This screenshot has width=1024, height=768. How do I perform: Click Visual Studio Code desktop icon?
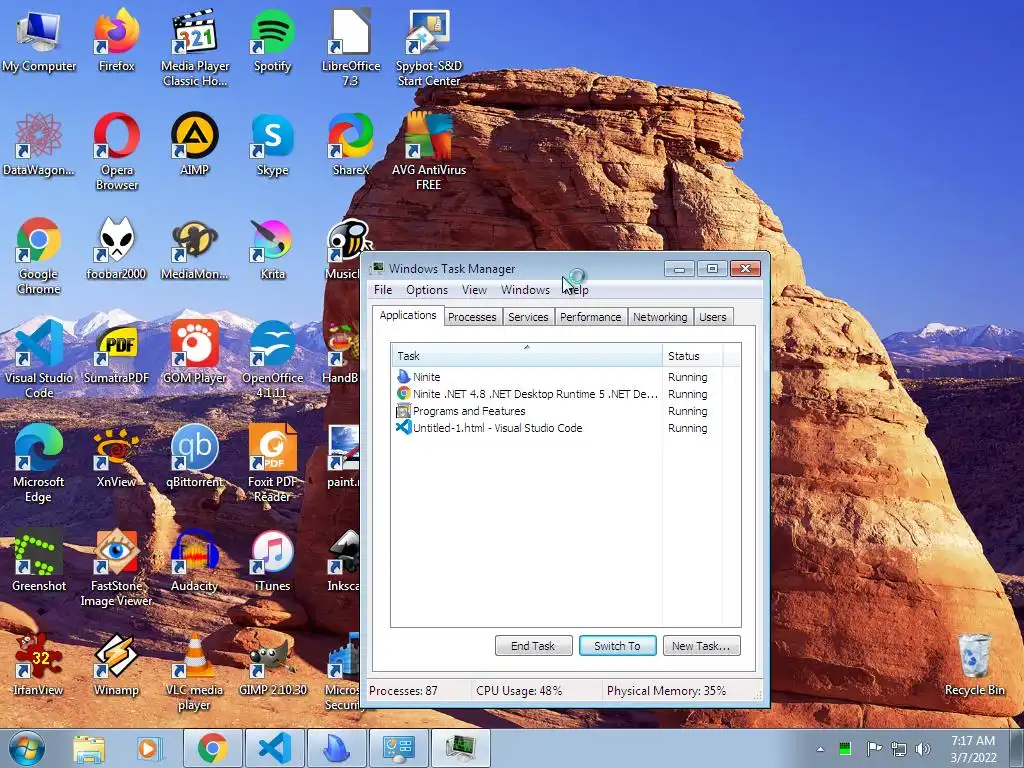click(x=39, y=360)
